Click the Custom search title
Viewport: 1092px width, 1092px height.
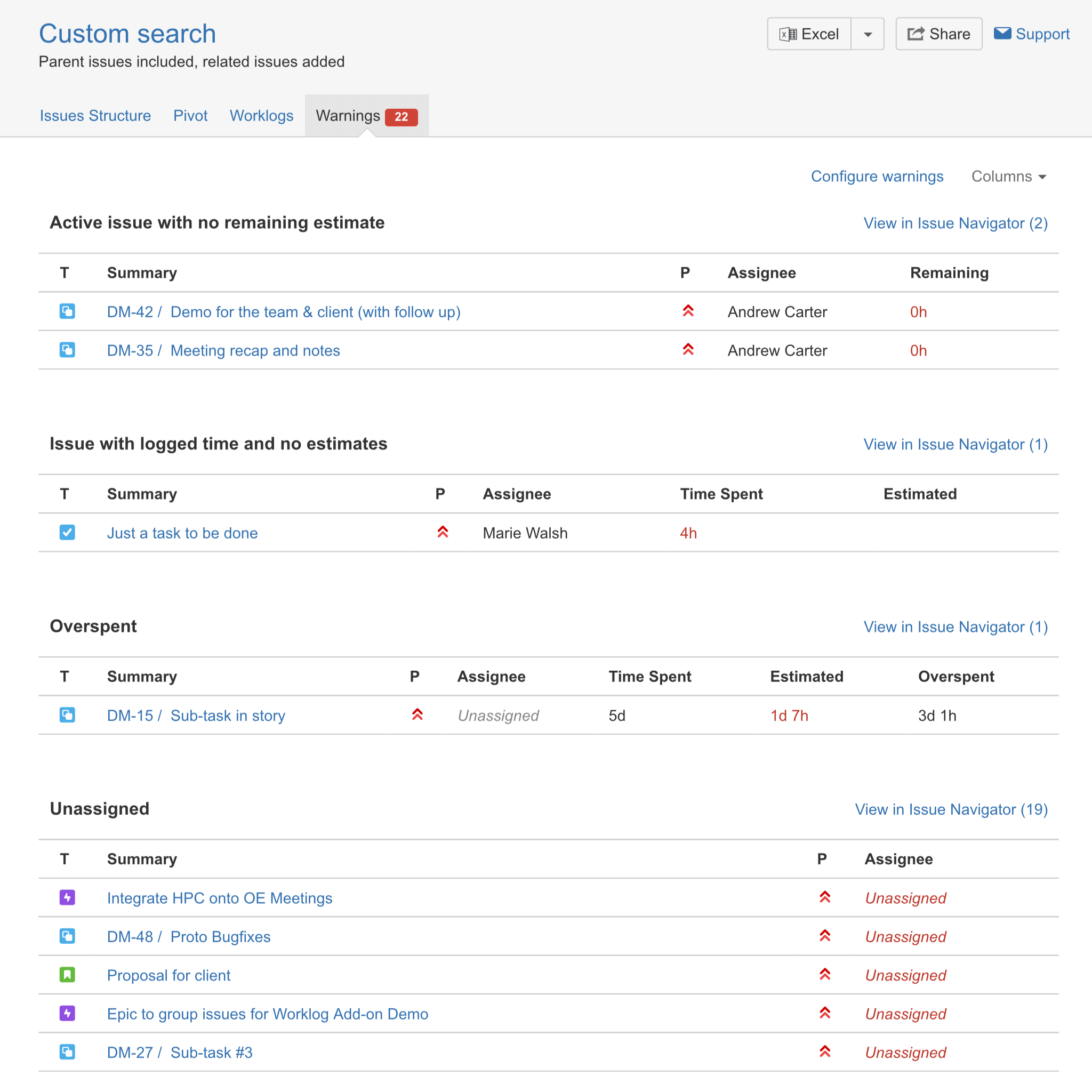127,34
